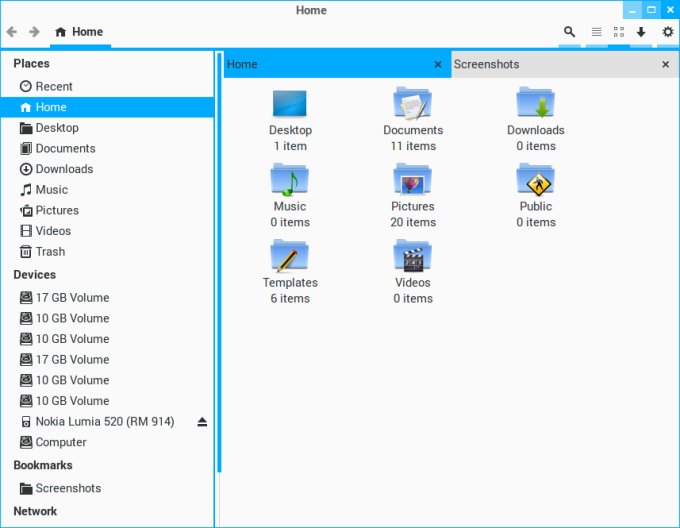
Task: Click the "6 items" label under Templates
Action: point(290,299)
